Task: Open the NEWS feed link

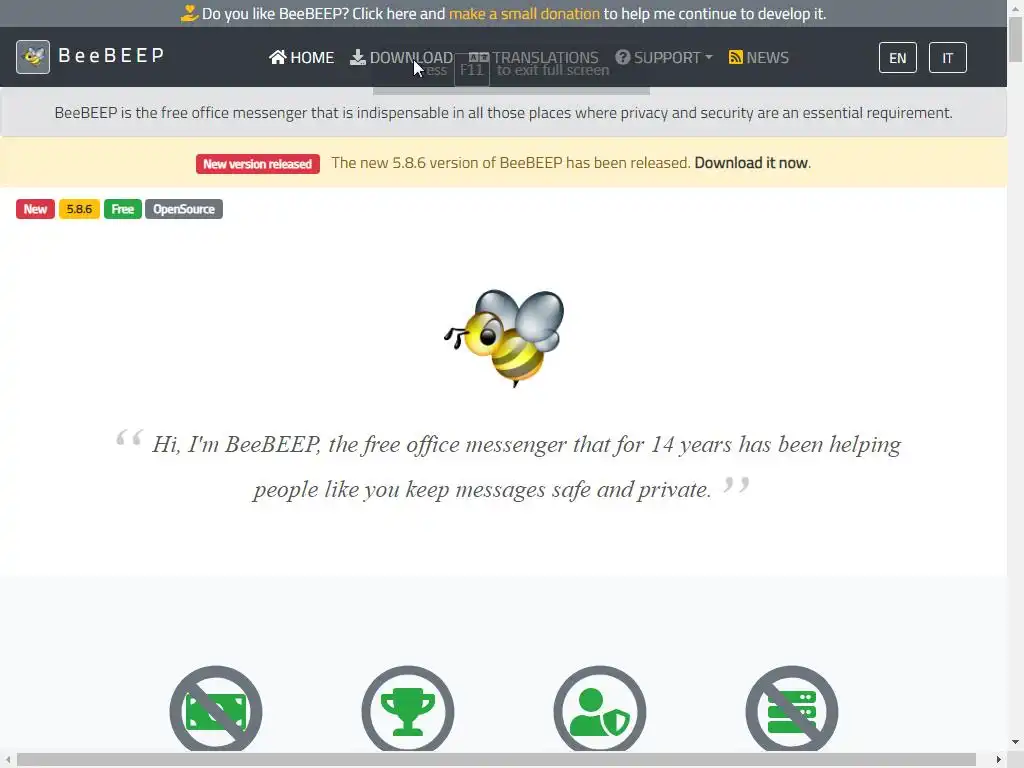Action: coord(758,57)
